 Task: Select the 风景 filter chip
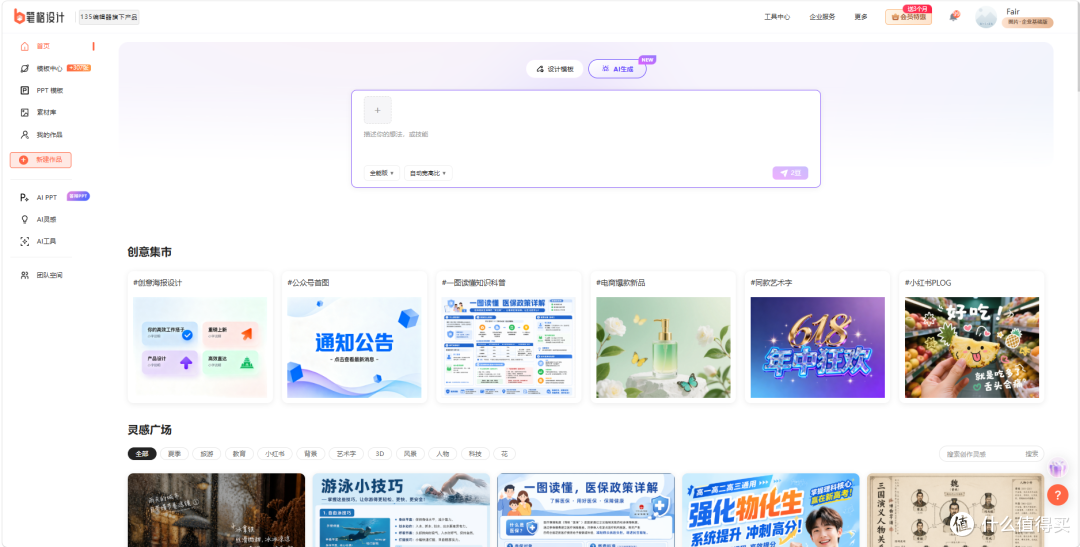(410, 454)
